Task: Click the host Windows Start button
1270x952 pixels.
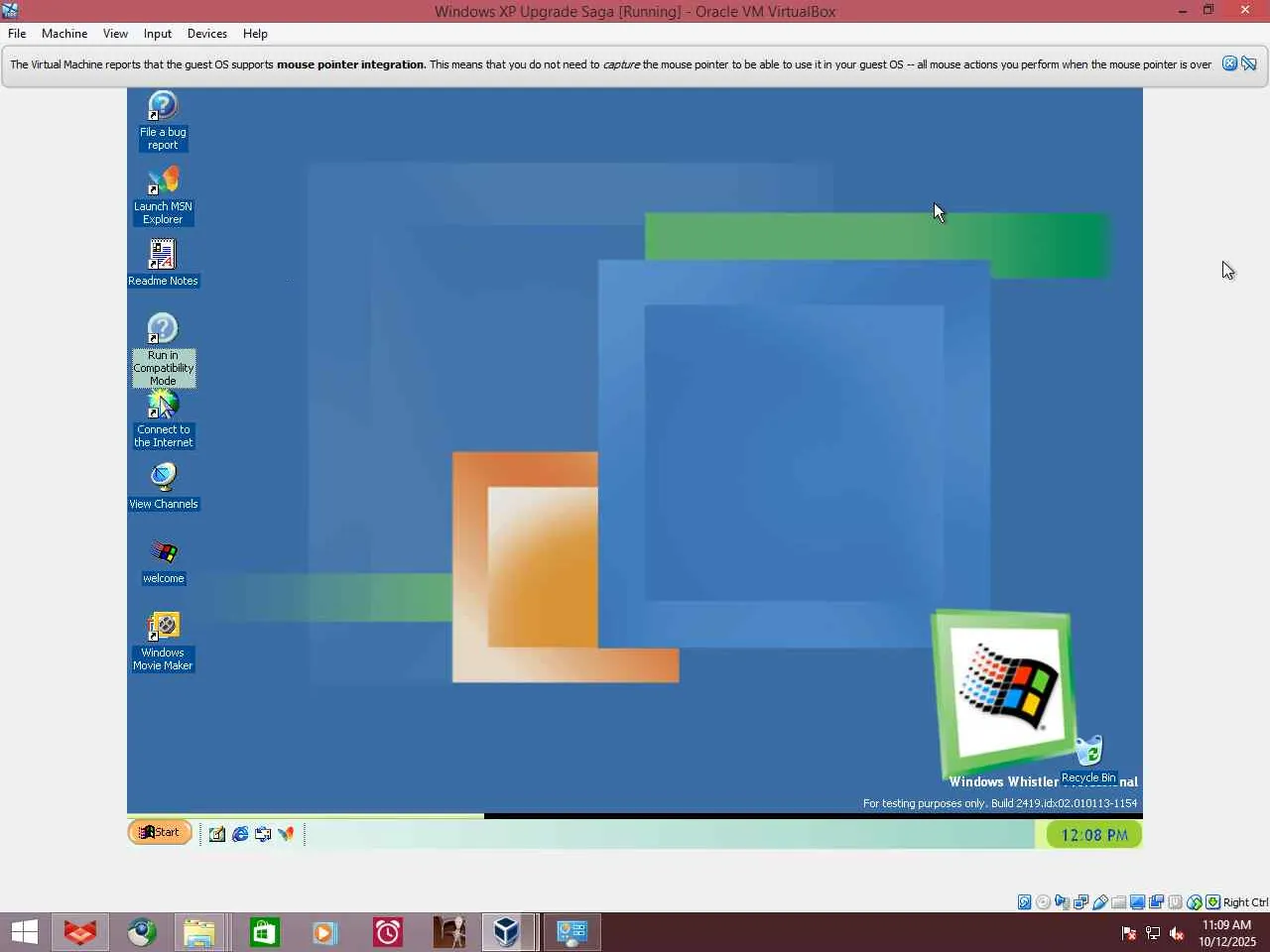Action: tap(25, 932)
